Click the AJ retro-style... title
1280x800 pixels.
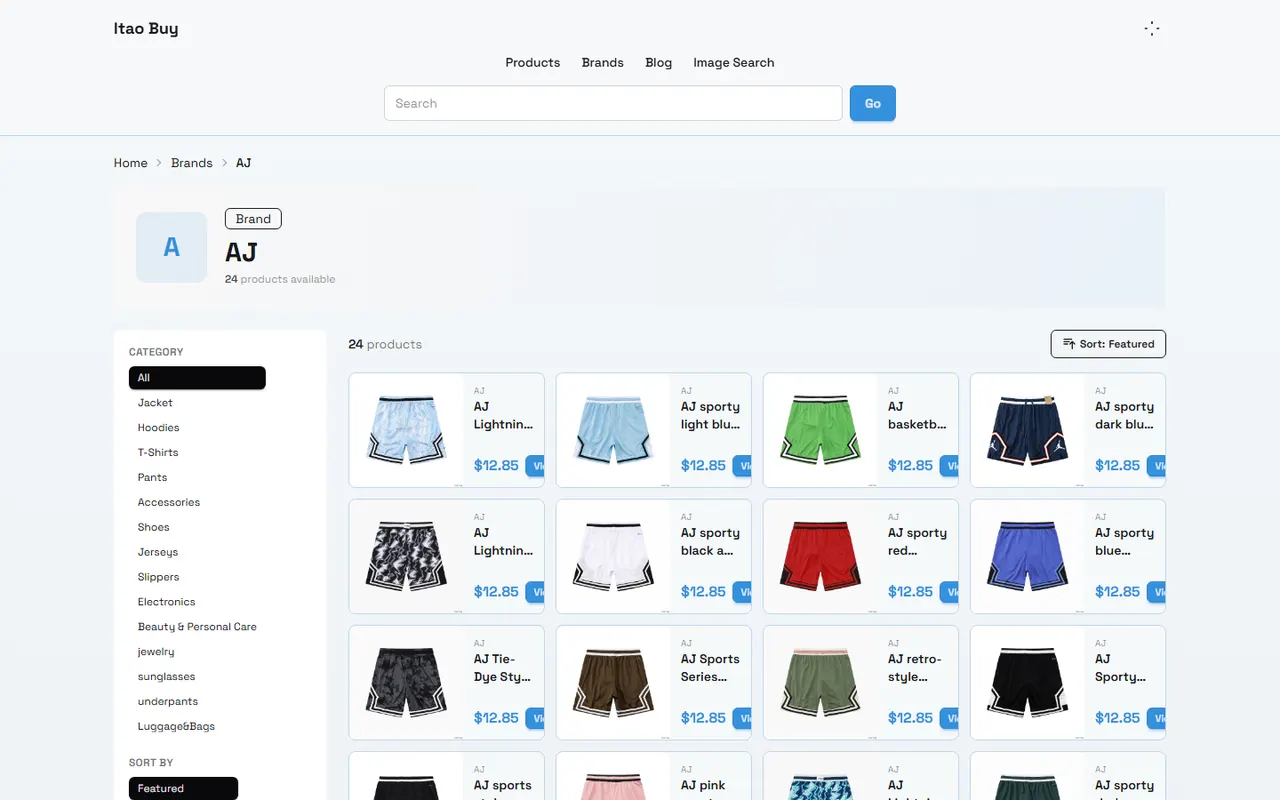click(x=915, y=668)
